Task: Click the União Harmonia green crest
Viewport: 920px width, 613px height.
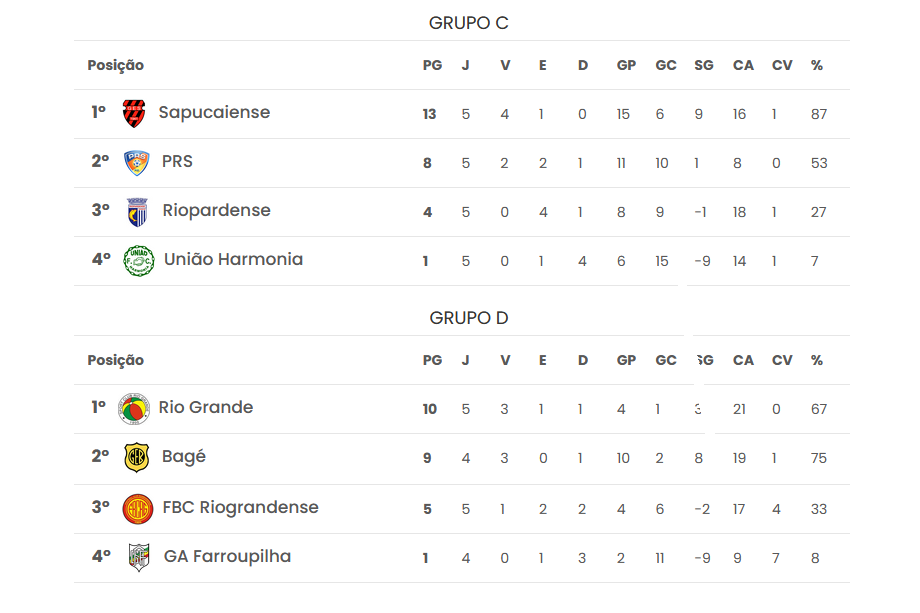Action: point(138,261)
